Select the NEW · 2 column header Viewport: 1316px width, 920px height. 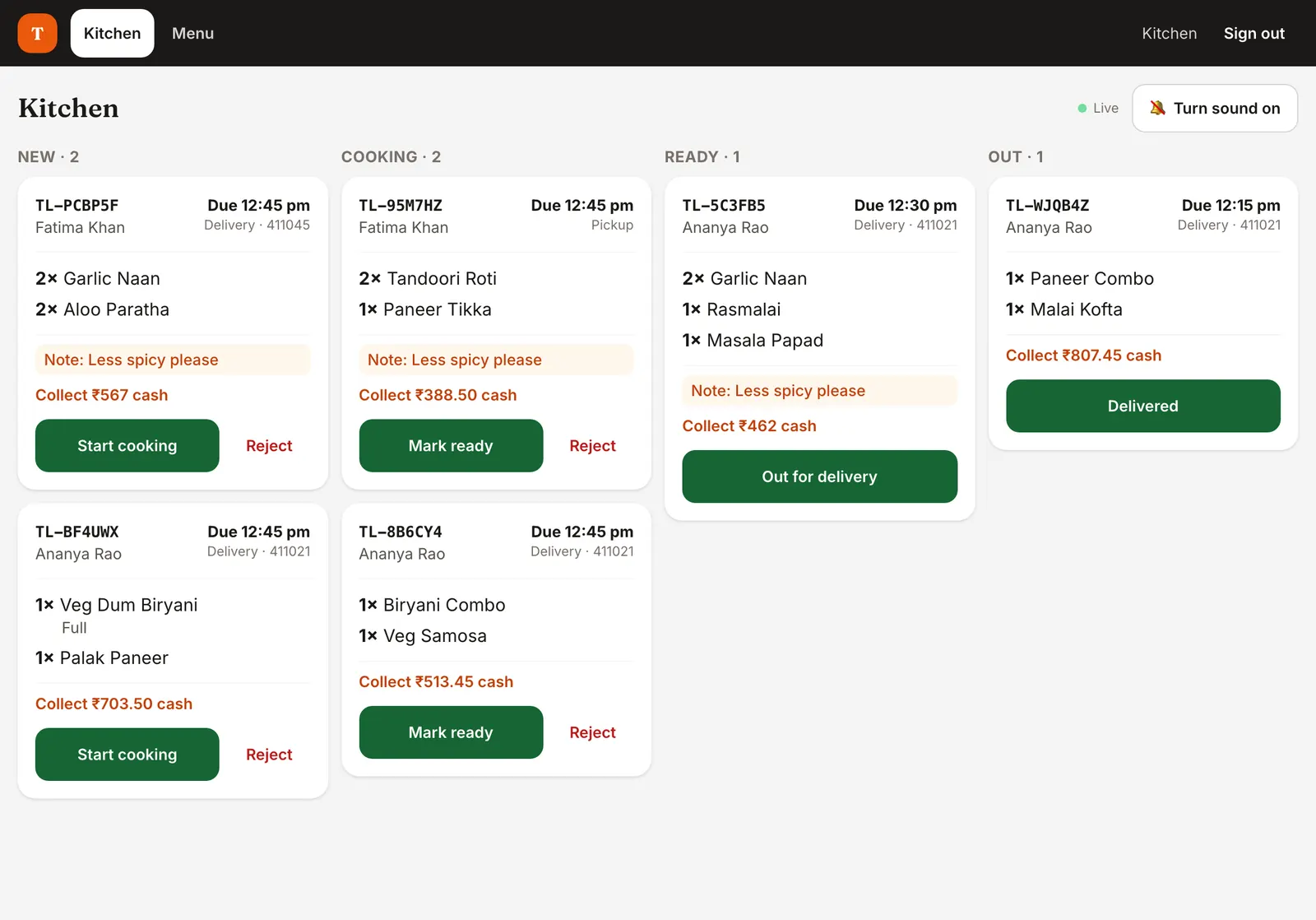click(x=49, y=156)
